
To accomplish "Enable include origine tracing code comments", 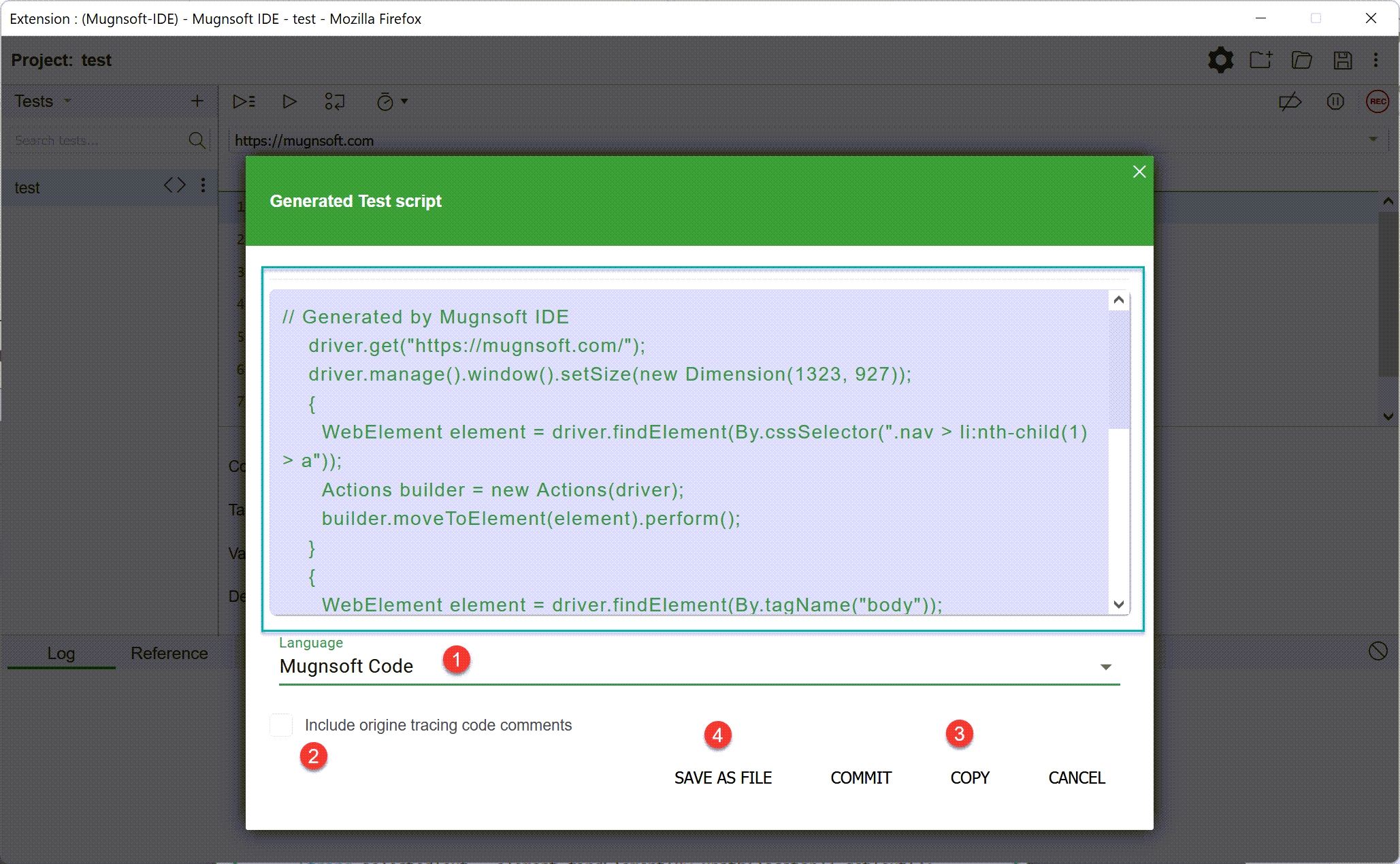I will (281, 725).
